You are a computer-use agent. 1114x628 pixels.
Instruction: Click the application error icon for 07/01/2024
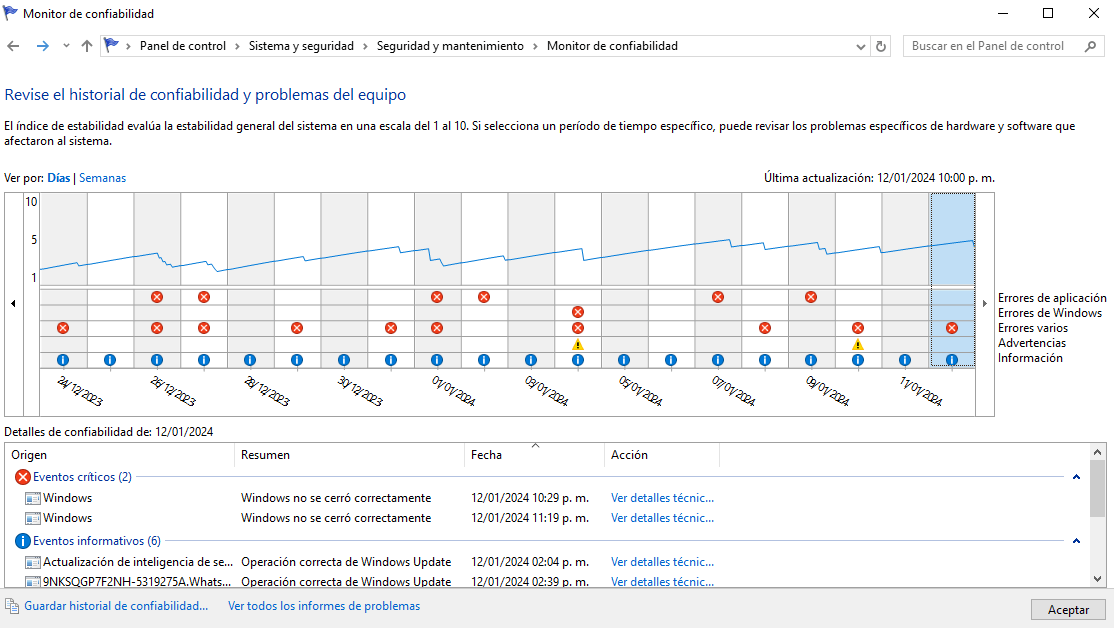(x=718, y=297)
